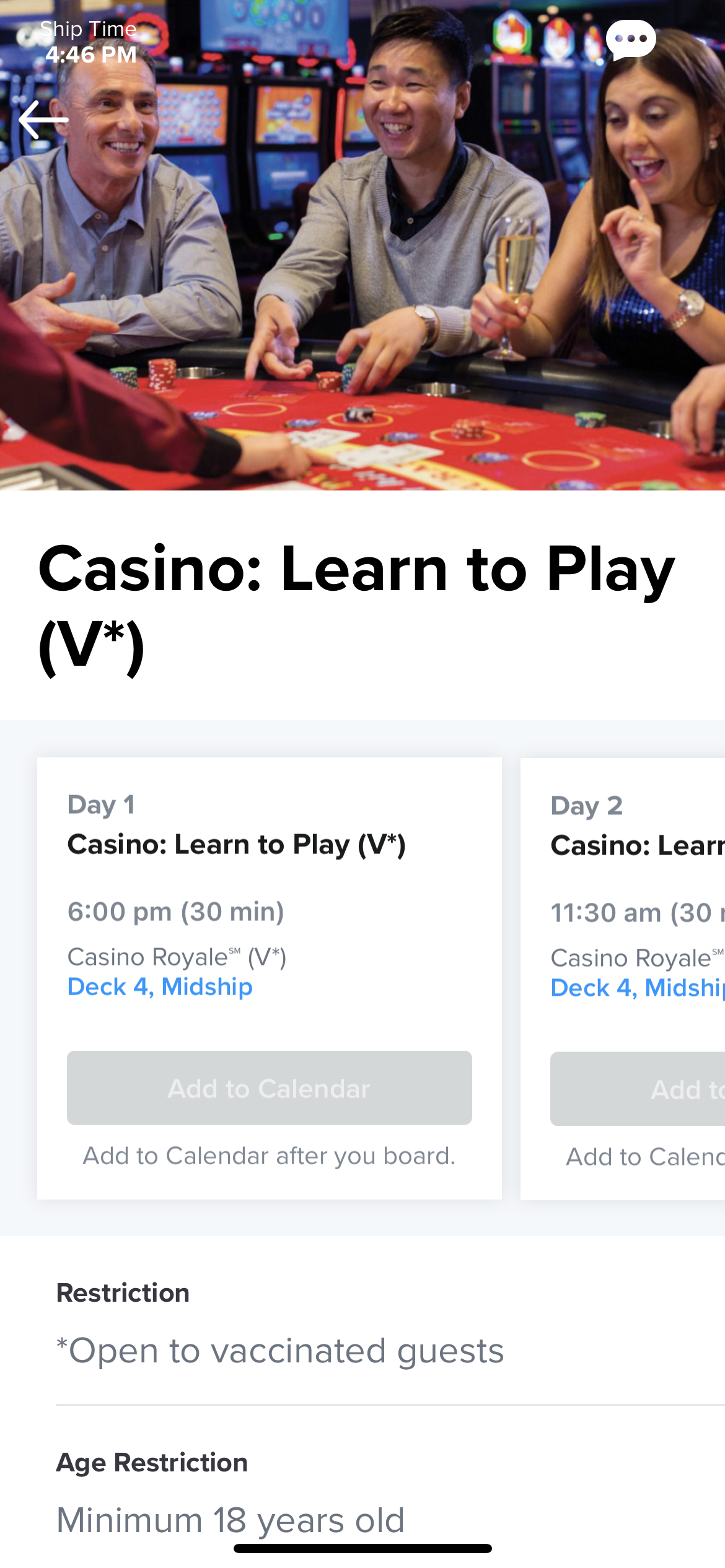Open Day 2 Deck 4, Midship link
Screen dimensions: 725x1568
coord(638,988)
